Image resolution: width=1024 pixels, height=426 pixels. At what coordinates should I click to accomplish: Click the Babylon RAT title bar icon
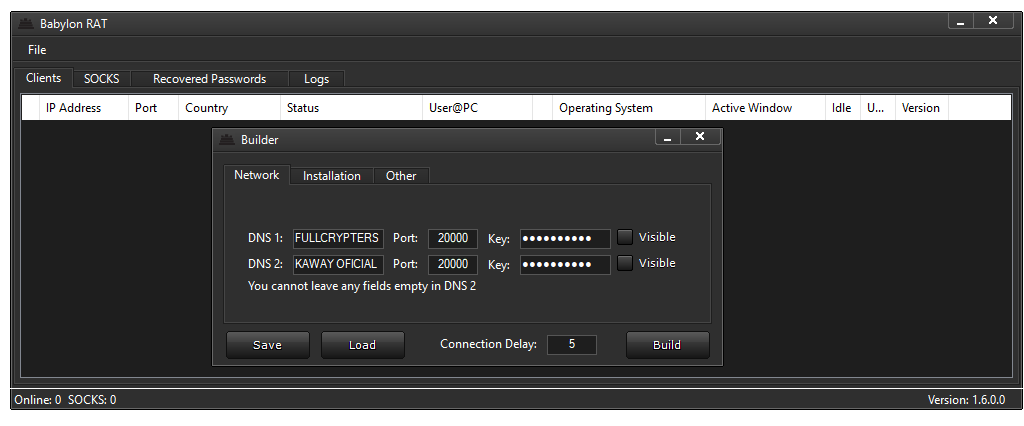pyautogui.click(x=26, y=24)
